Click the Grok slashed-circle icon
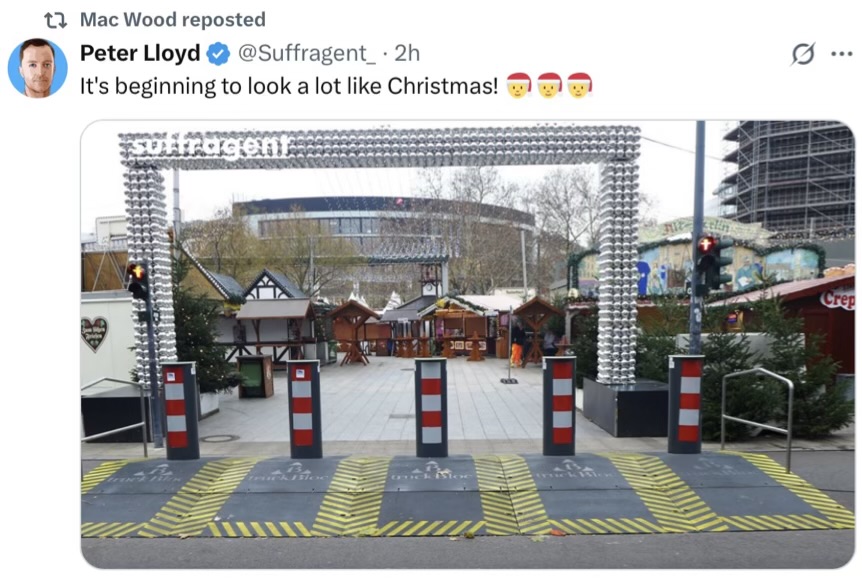862x584 pixels. tap(803, 54)
